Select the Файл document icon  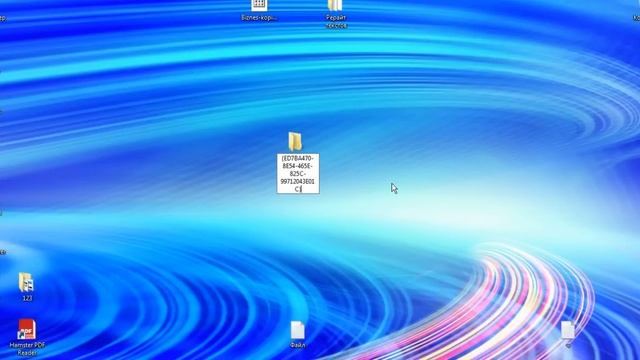pos(298,330)
